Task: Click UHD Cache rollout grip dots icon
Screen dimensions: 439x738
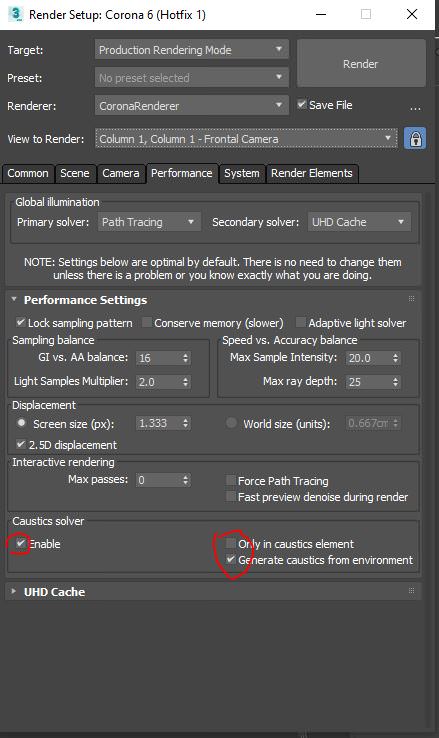Action: pos(411,590)
